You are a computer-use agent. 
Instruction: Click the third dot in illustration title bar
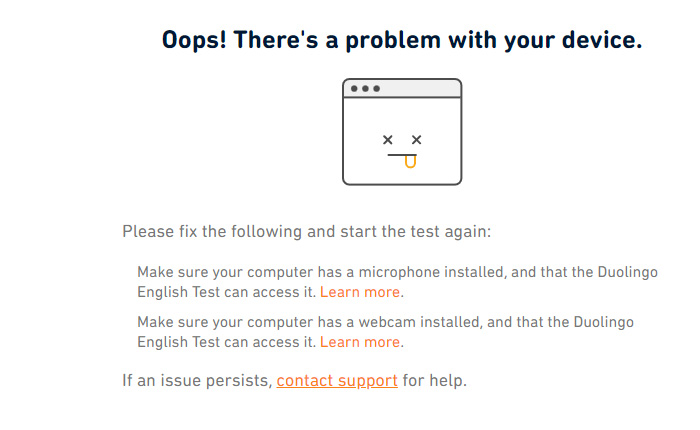(x=376, y=88)
